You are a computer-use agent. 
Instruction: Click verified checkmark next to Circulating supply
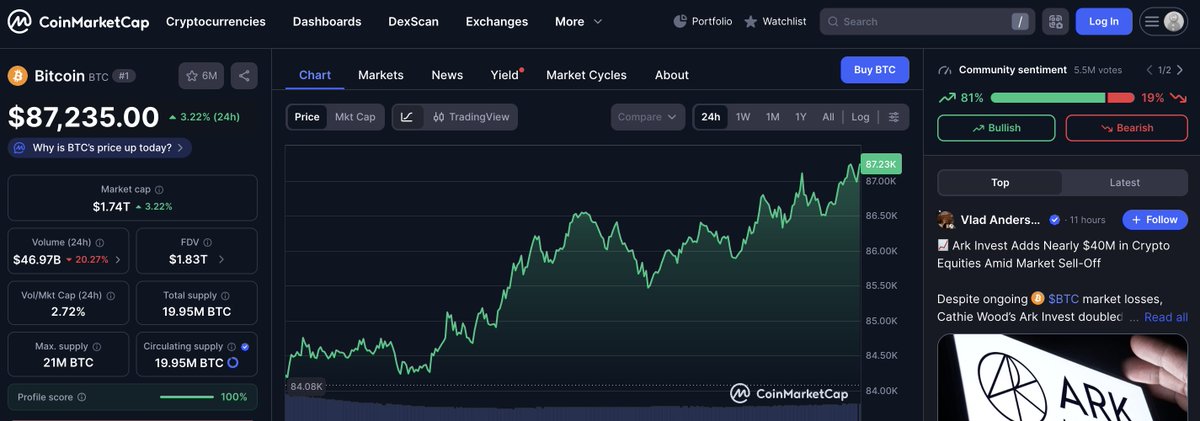click(x=246, y=347)
